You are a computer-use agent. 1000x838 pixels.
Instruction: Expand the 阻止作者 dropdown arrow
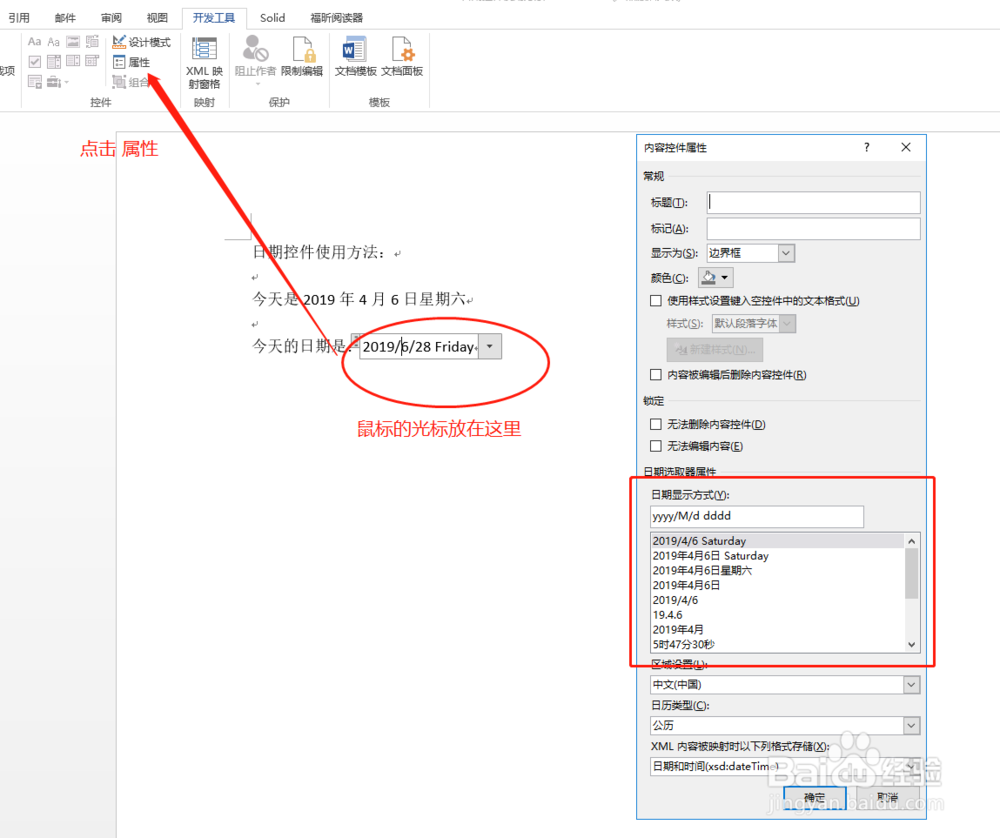(x=258, y=84)
